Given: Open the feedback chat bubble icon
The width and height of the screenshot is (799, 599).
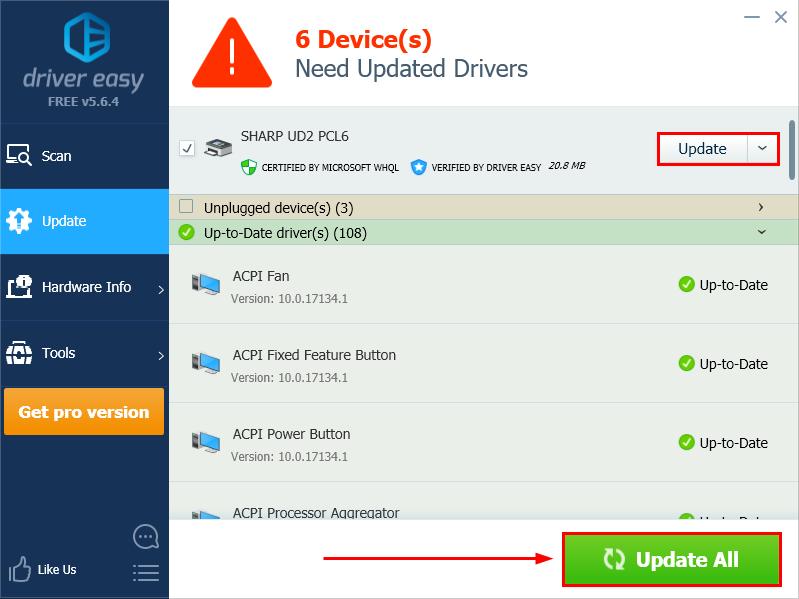Looking at the screenshot, I should pos(146,537).
